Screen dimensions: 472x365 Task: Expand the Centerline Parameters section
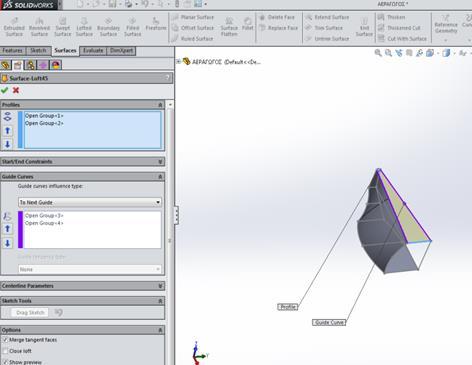[x=82, y=286]
